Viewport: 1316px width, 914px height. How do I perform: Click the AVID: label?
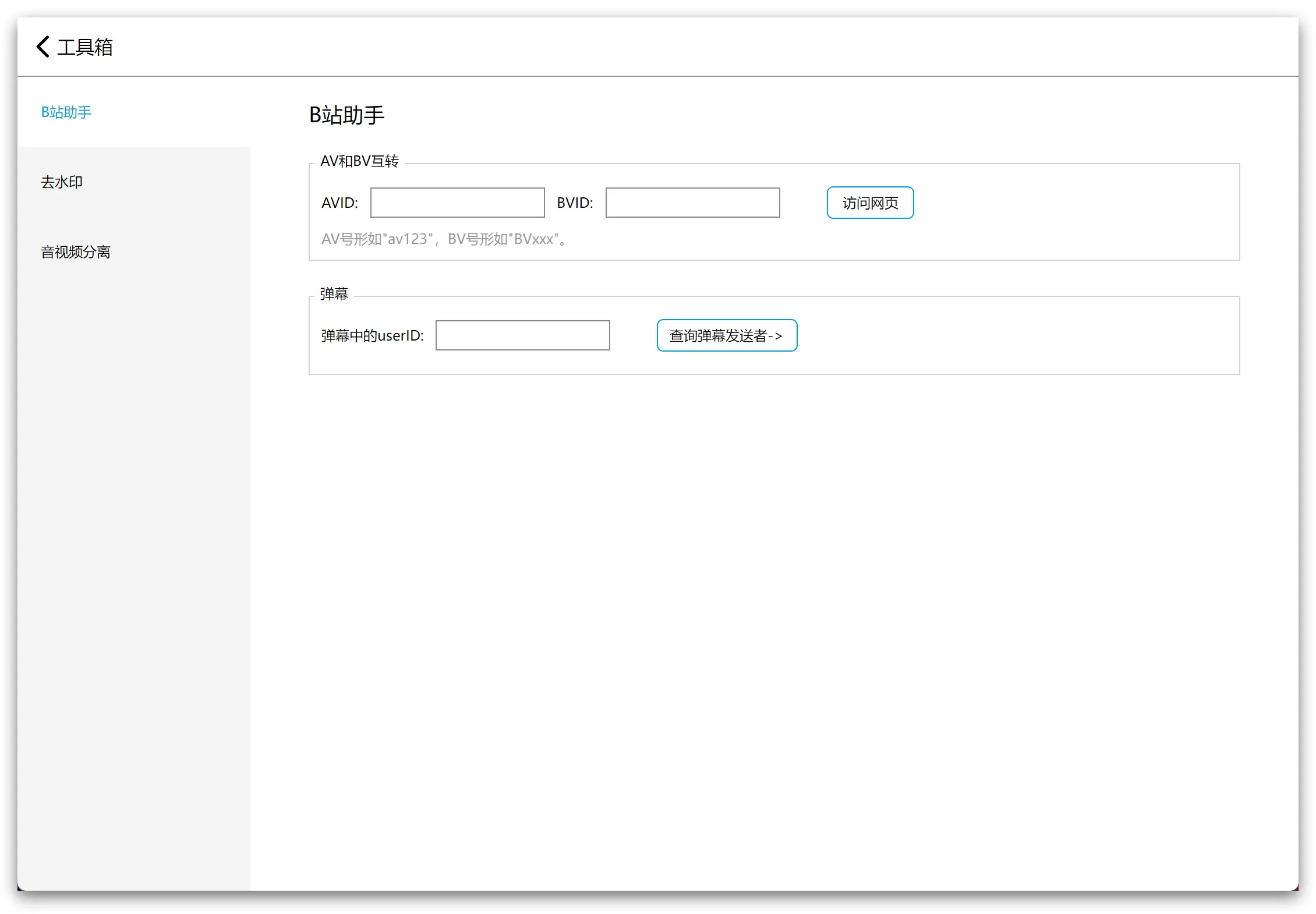coord(339,203)
